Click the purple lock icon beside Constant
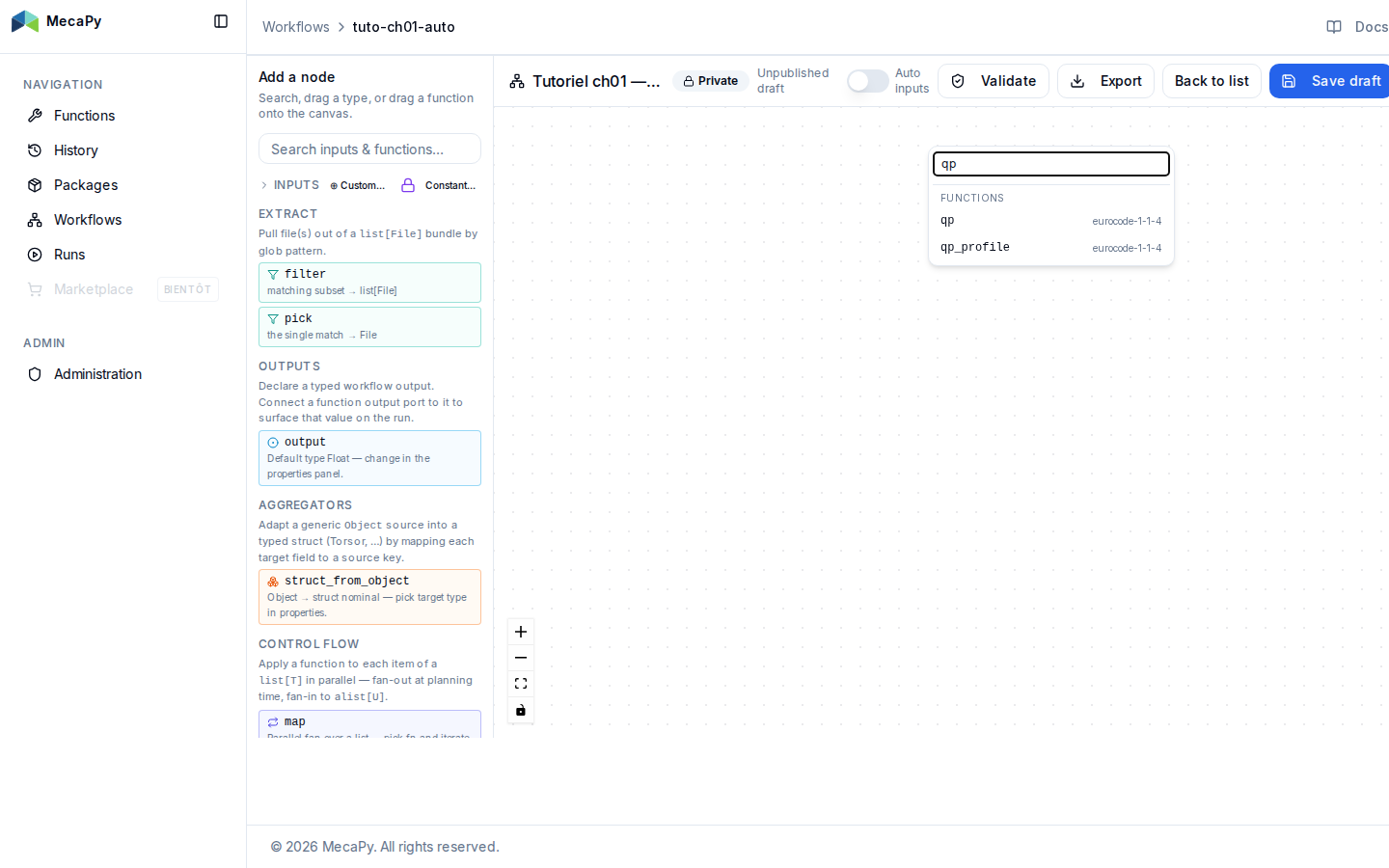This screenshot has height=868, width=1389. pos(408,185)
